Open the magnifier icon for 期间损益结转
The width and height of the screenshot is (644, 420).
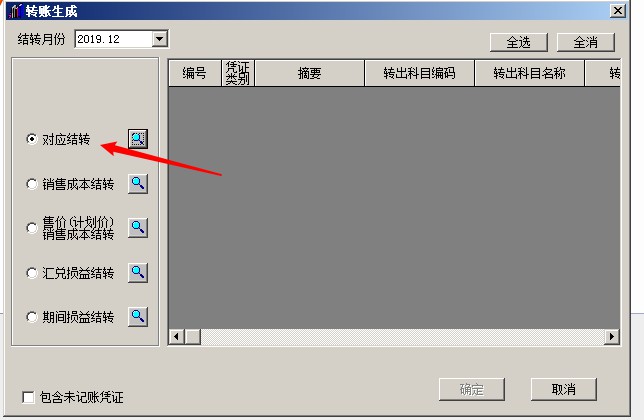pyautogui.click(x=138, y=317)
